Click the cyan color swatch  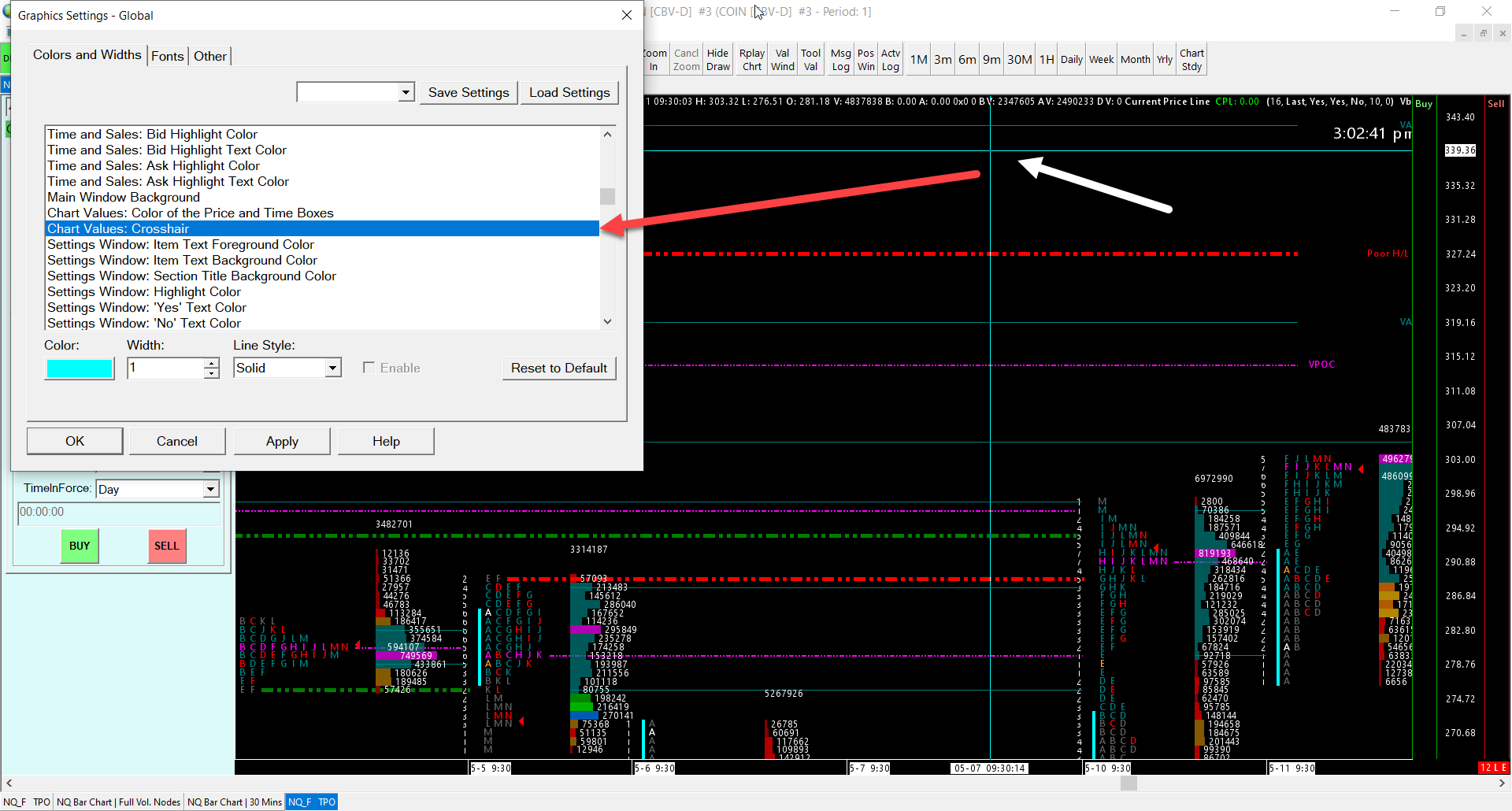pyautogui.click(x=80, y=368)
